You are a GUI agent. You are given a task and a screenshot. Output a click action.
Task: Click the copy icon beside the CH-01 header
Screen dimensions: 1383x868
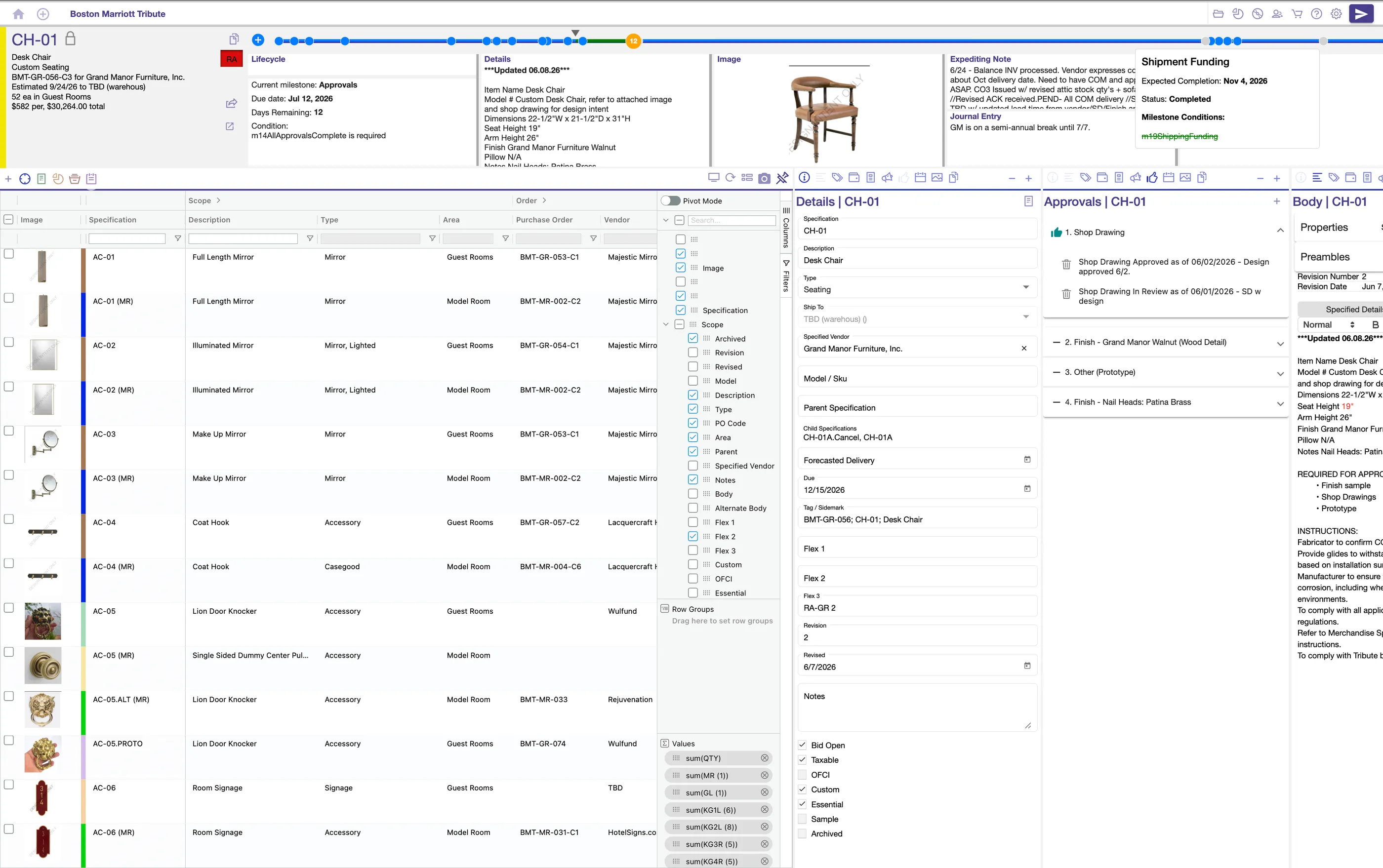234,39
